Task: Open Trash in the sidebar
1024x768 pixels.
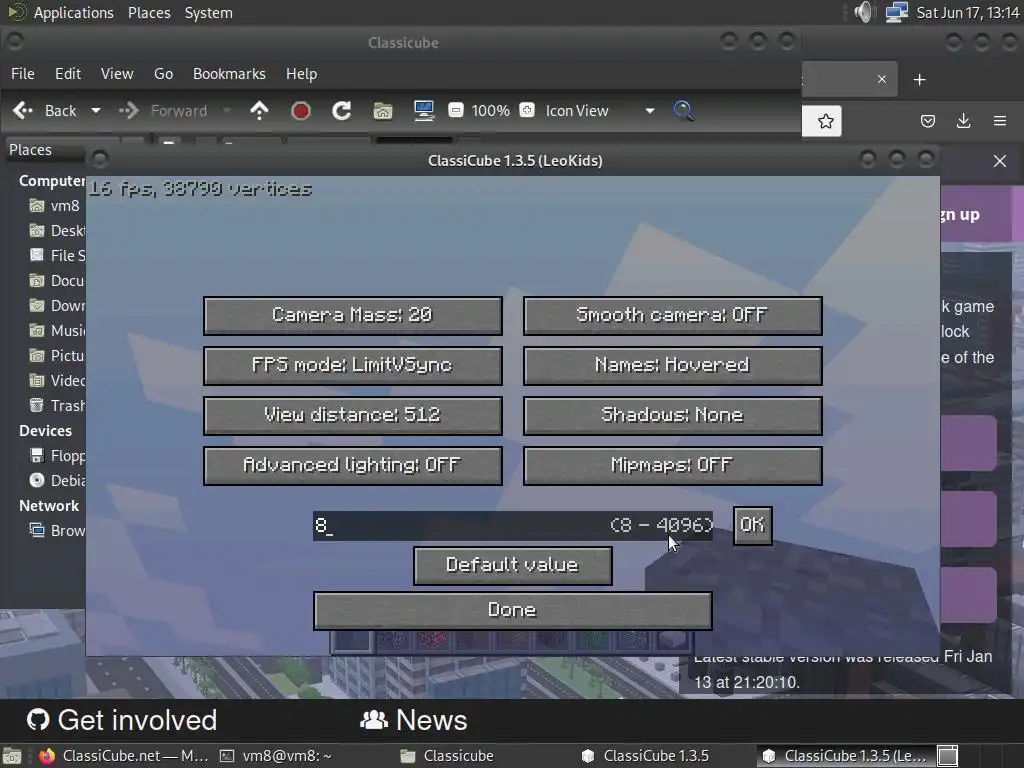Action: (57, 406)
